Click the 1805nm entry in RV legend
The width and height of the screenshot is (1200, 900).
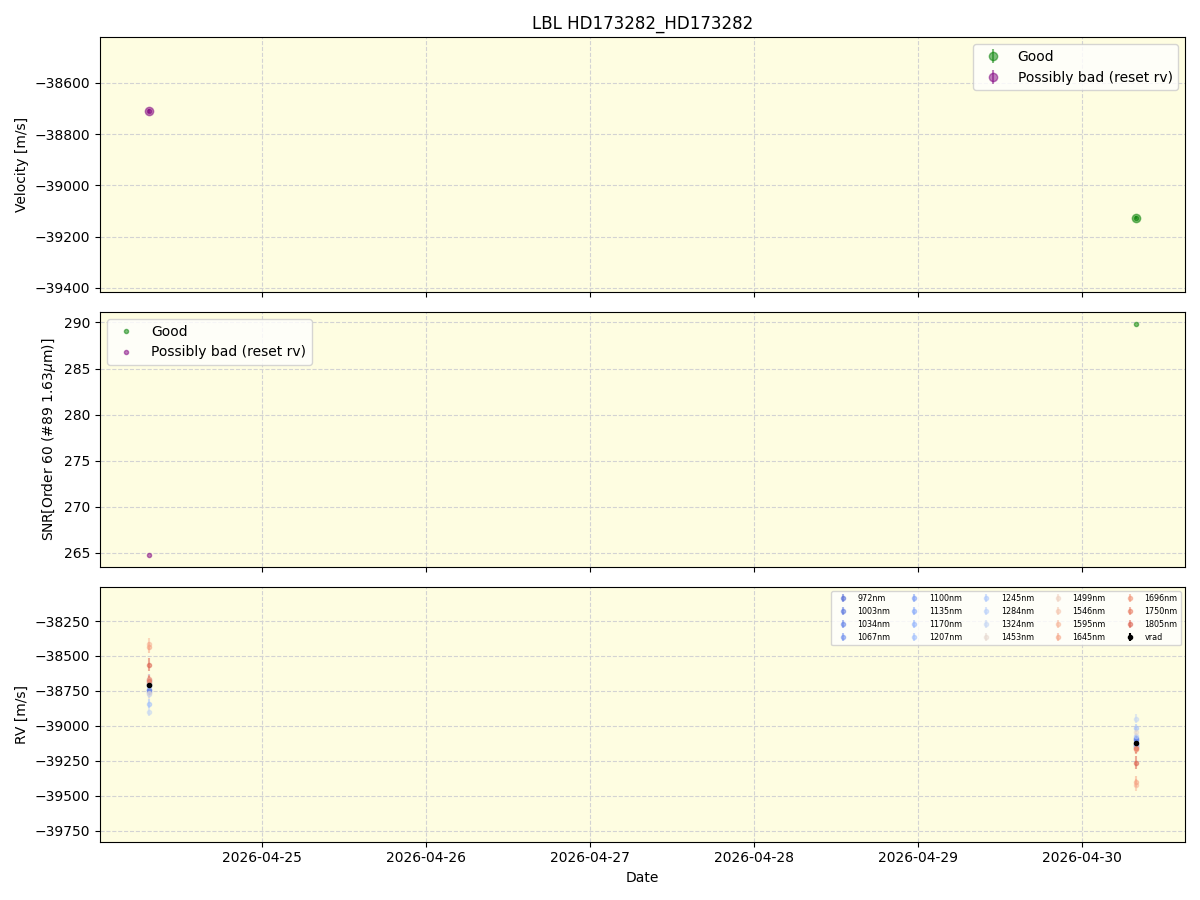1160,624
